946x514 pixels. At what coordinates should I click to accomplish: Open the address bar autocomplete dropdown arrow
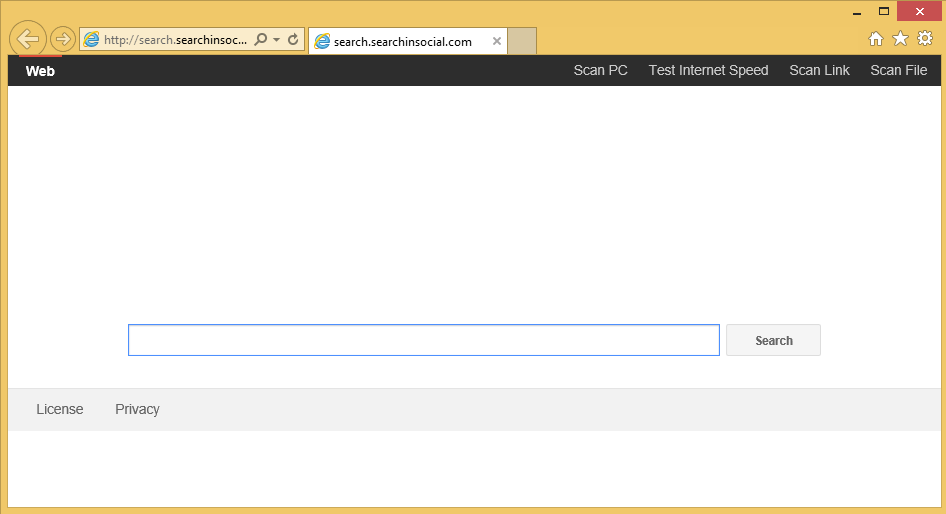(276, 40)
